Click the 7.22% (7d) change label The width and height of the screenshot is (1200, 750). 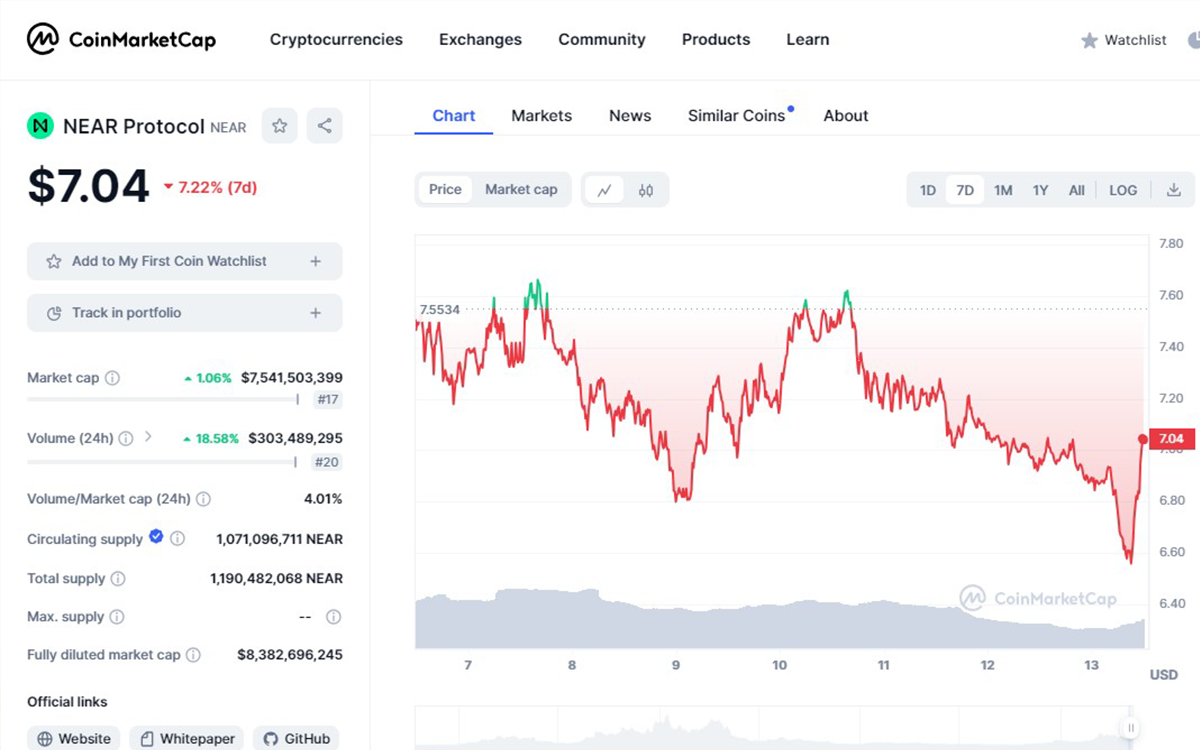pyautogui.click(x=210, y=187)
